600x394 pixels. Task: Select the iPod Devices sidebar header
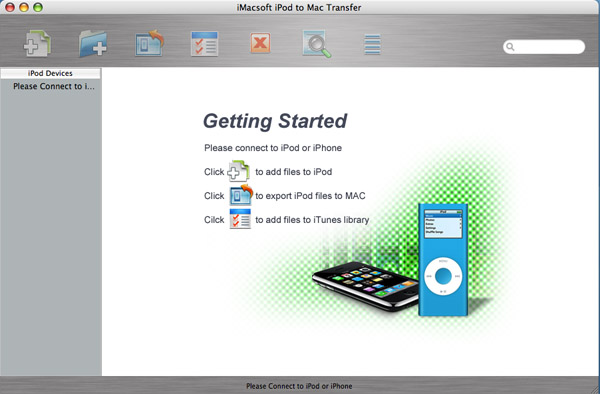click(51, 73)
